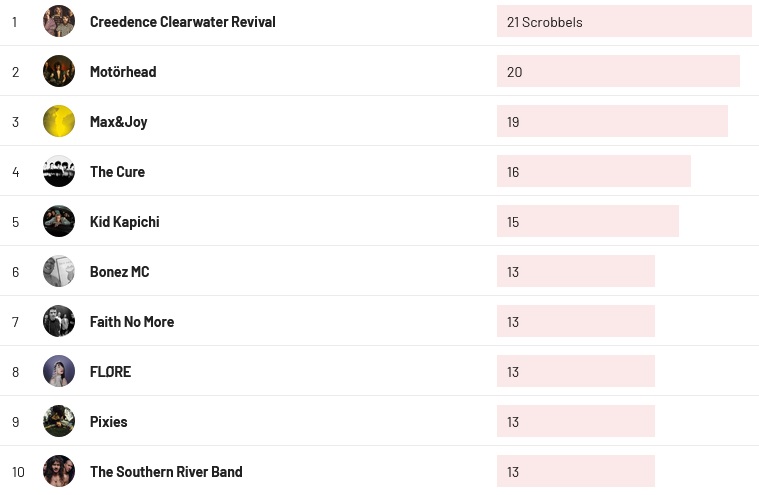This screenshot has width=759, height=495.
Task: Select The Cure artist name
Action: coord(117,171)
